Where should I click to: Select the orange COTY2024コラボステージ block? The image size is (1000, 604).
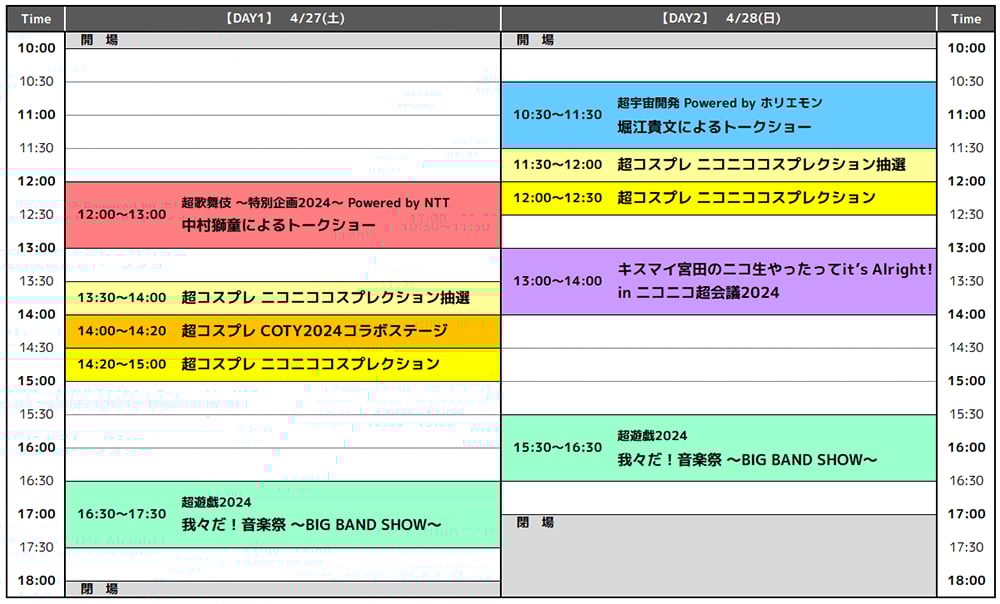282,331
